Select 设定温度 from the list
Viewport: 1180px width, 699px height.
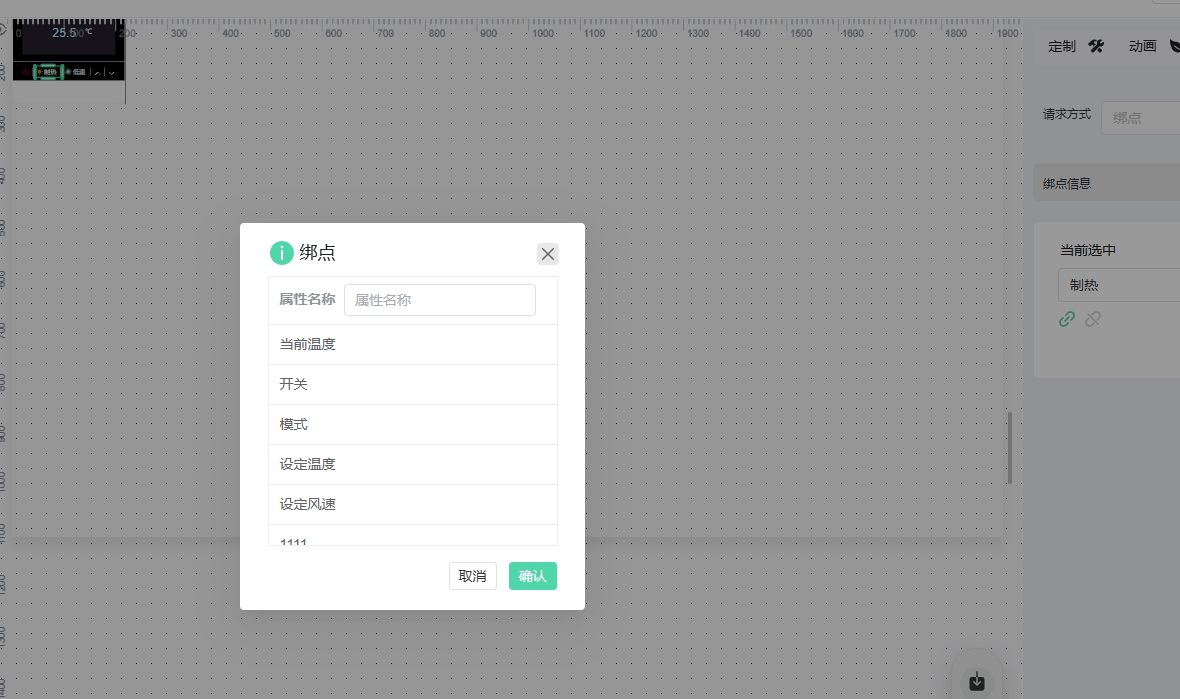tap(412, 464)
